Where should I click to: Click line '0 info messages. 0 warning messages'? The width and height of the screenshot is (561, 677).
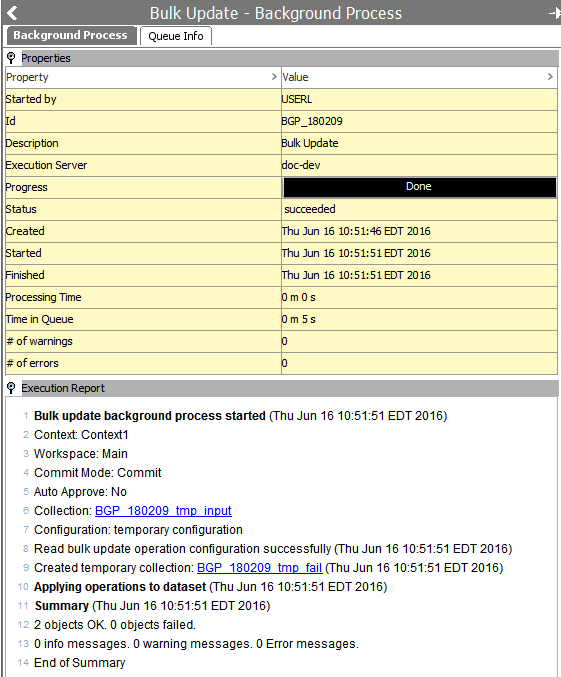click(196, 644)
